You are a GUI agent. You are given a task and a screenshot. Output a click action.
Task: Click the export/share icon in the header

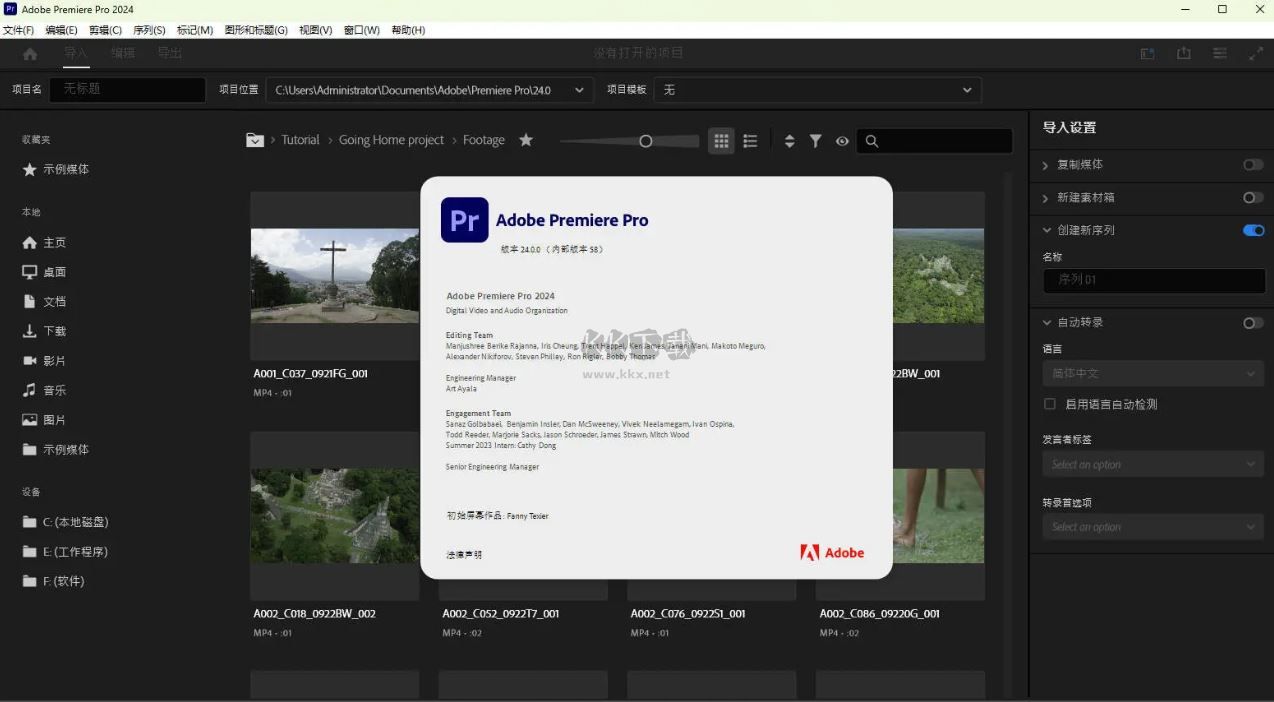[1184, 53]
